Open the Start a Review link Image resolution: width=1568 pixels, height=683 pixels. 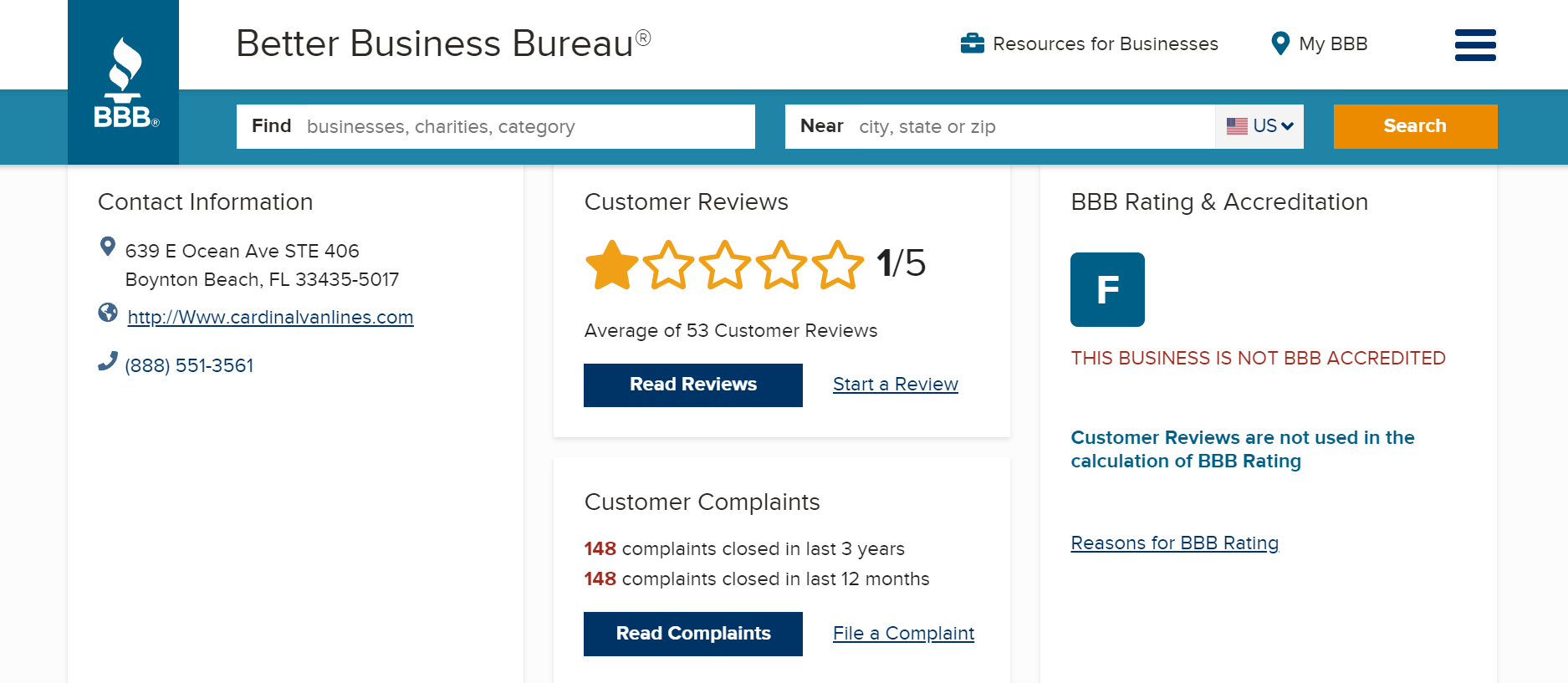coord(895,385)
